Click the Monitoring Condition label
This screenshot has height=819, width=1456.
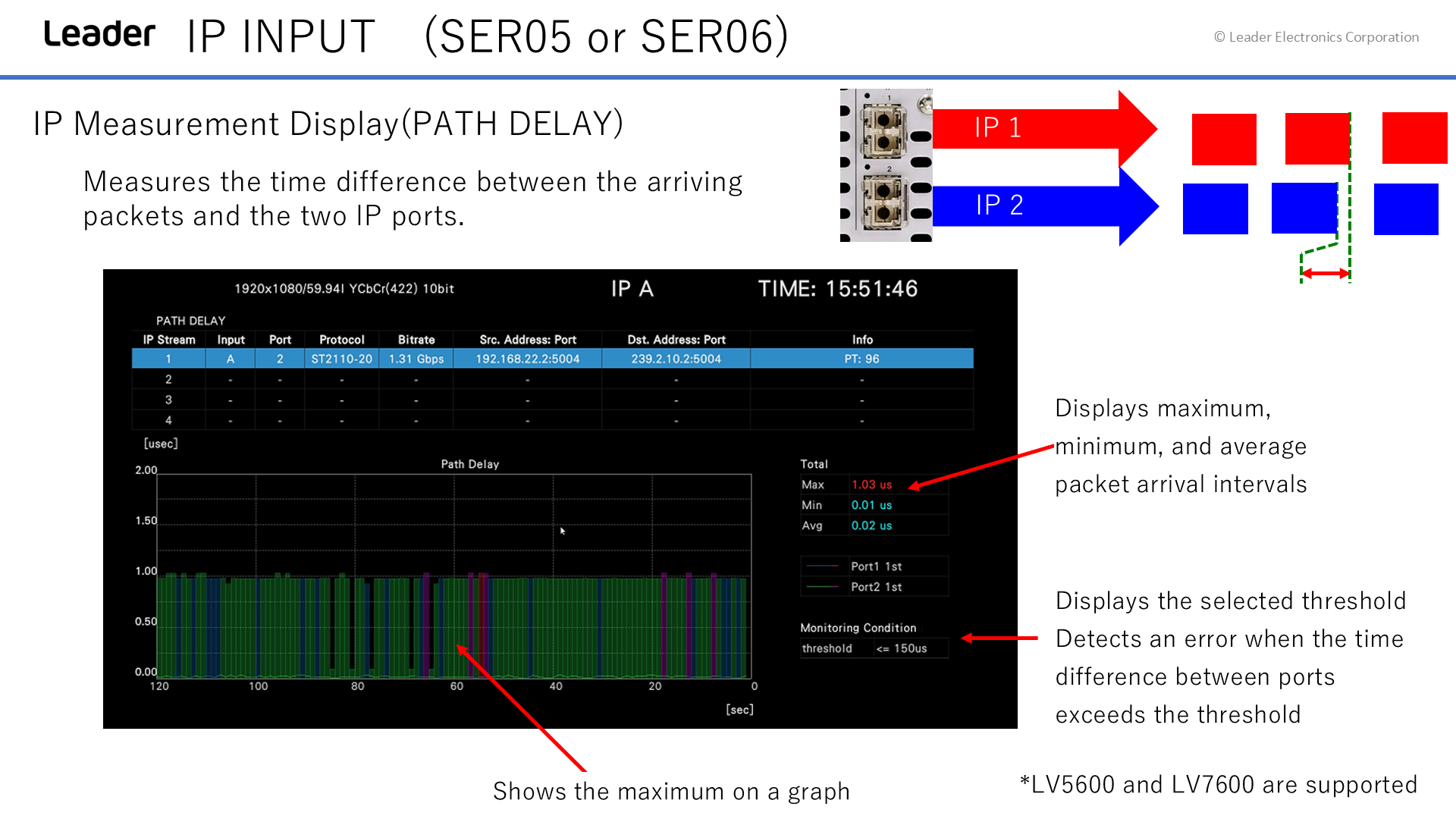pos(858,628)
